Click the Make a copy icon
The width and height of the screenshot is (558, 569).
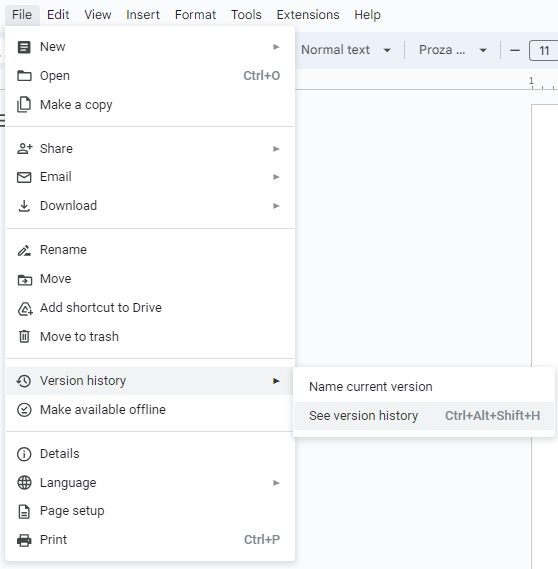tap(24, 105)
